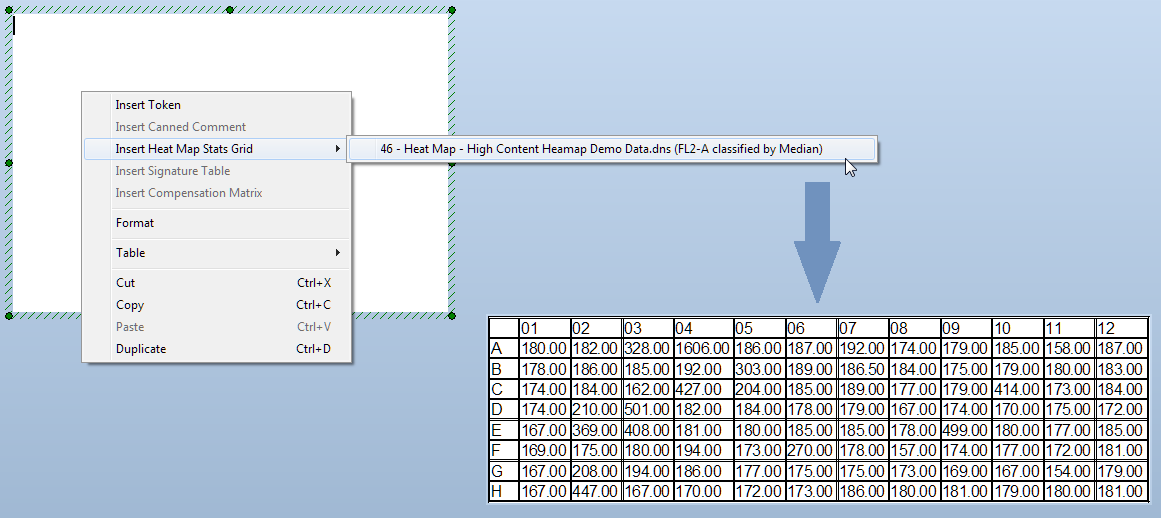
Task: Click the bottom-right resize handle of text box
Action: coord(452,316)
